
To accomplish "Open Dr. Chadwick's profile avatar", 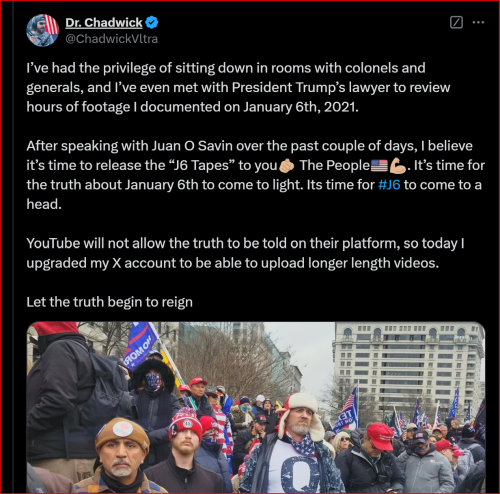I will click(x=42, y=30).
